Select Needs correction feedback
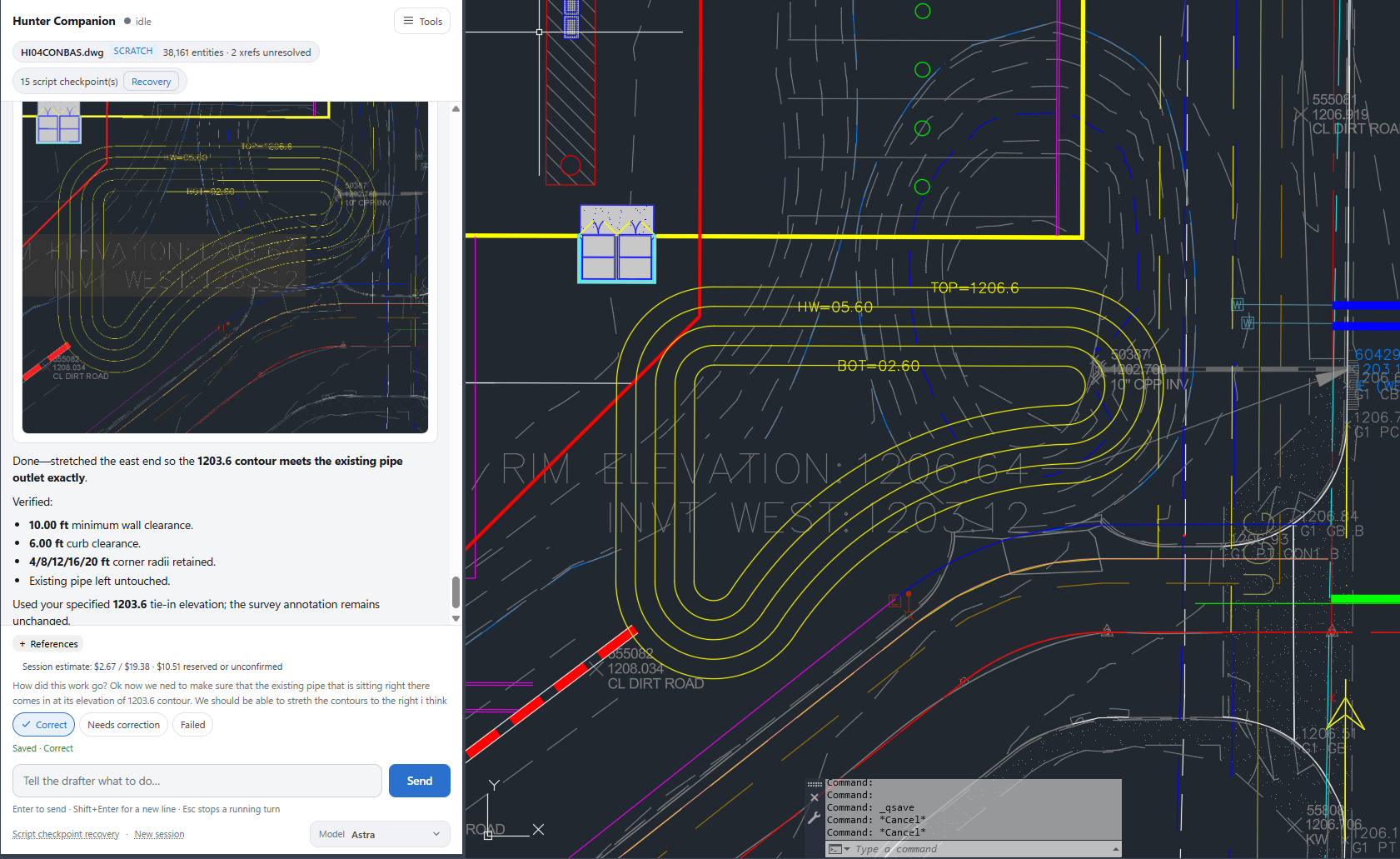 (123, 725)
